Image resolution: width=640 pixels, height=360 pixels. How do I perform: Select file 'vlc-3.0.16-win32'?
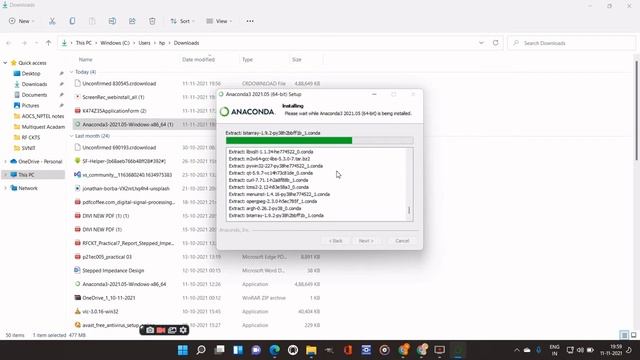(x=100, y=311)
